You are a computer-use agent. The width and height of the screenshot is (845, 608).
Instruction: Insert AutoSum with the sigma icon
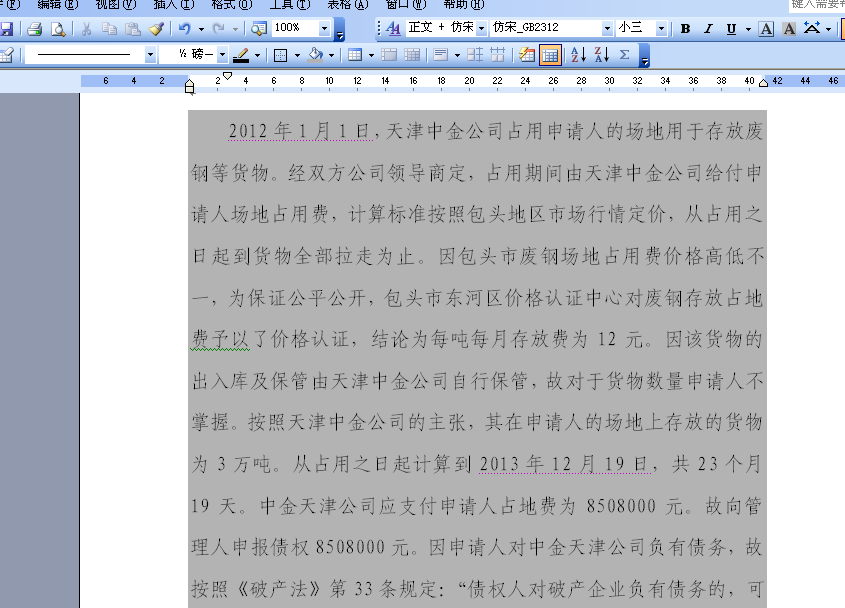pyautogui.click(x=625, y=55)
